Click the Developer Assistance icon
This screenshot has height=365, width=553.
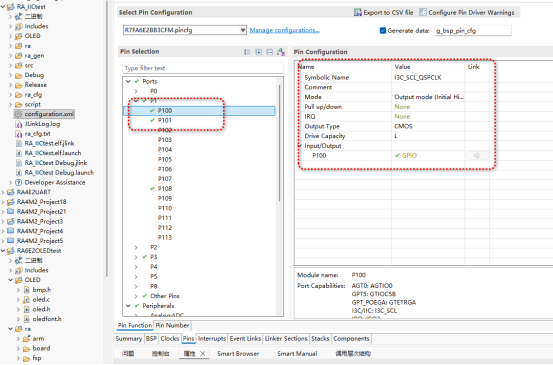[19, 183]
